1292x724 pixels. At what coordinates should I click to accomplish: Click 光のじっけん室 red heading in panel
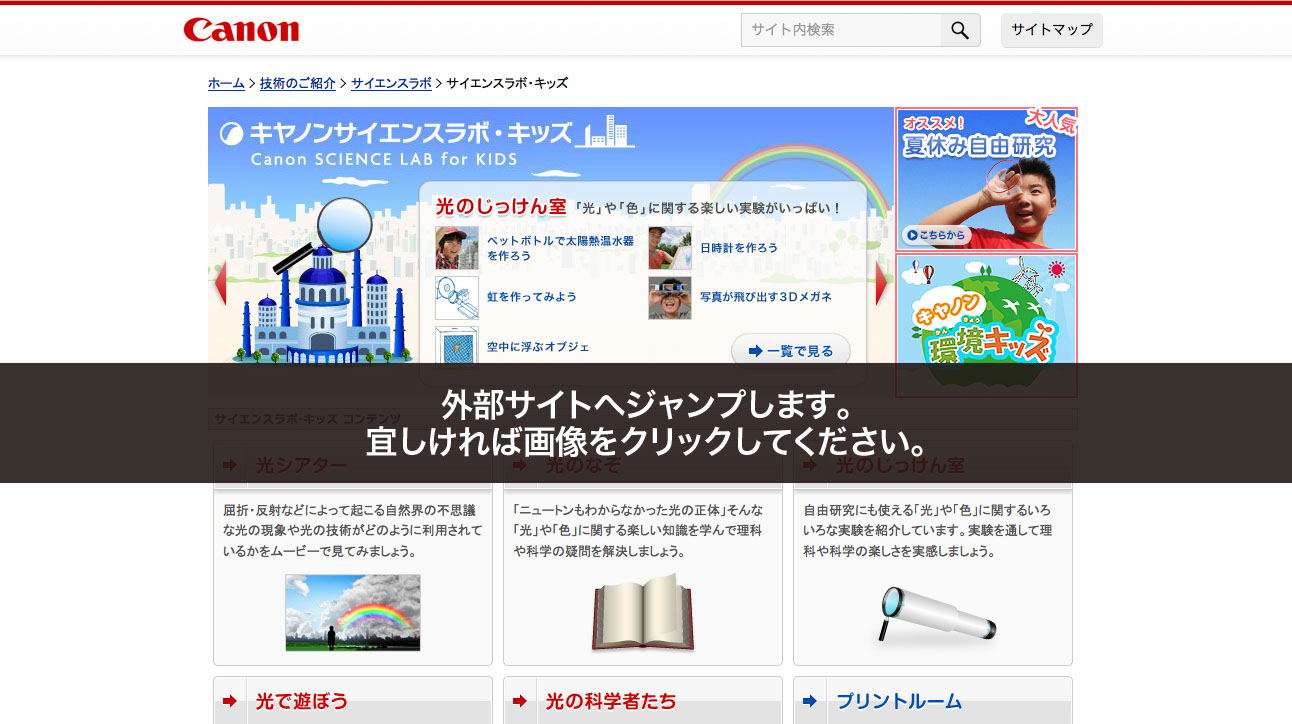tap(500, 207)
